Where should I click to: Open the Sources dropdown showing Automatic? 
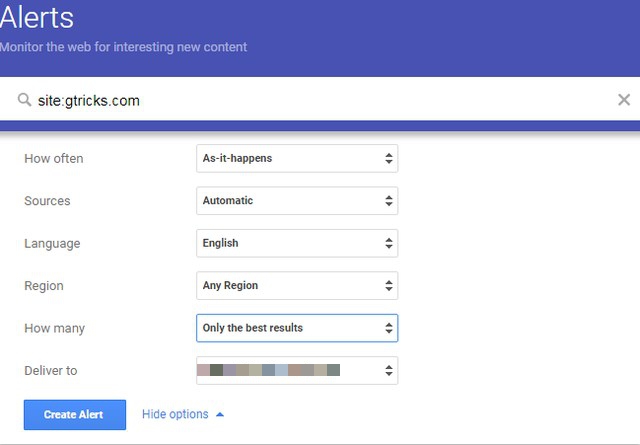coord(297,201)
